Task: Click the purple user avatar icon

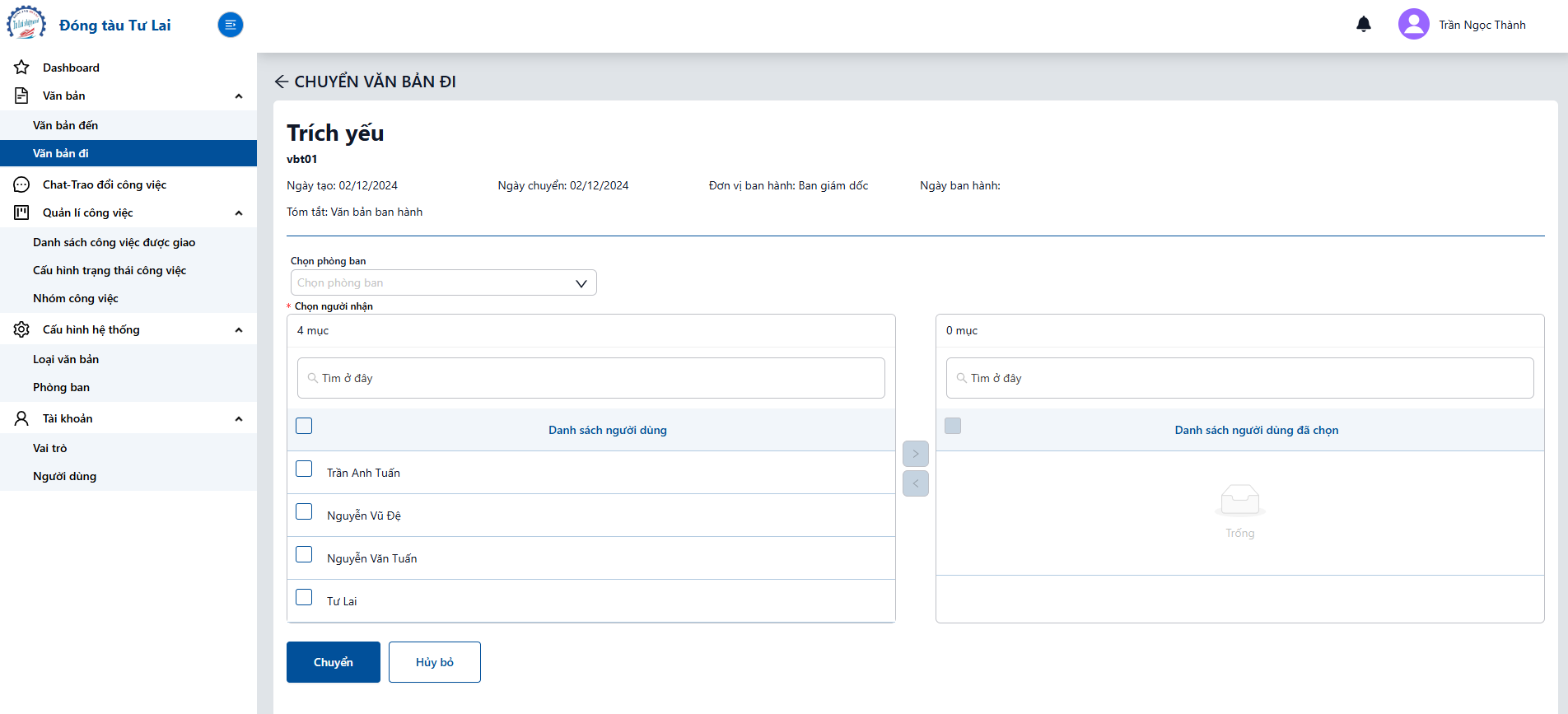Action: (x=1414, y=25)
